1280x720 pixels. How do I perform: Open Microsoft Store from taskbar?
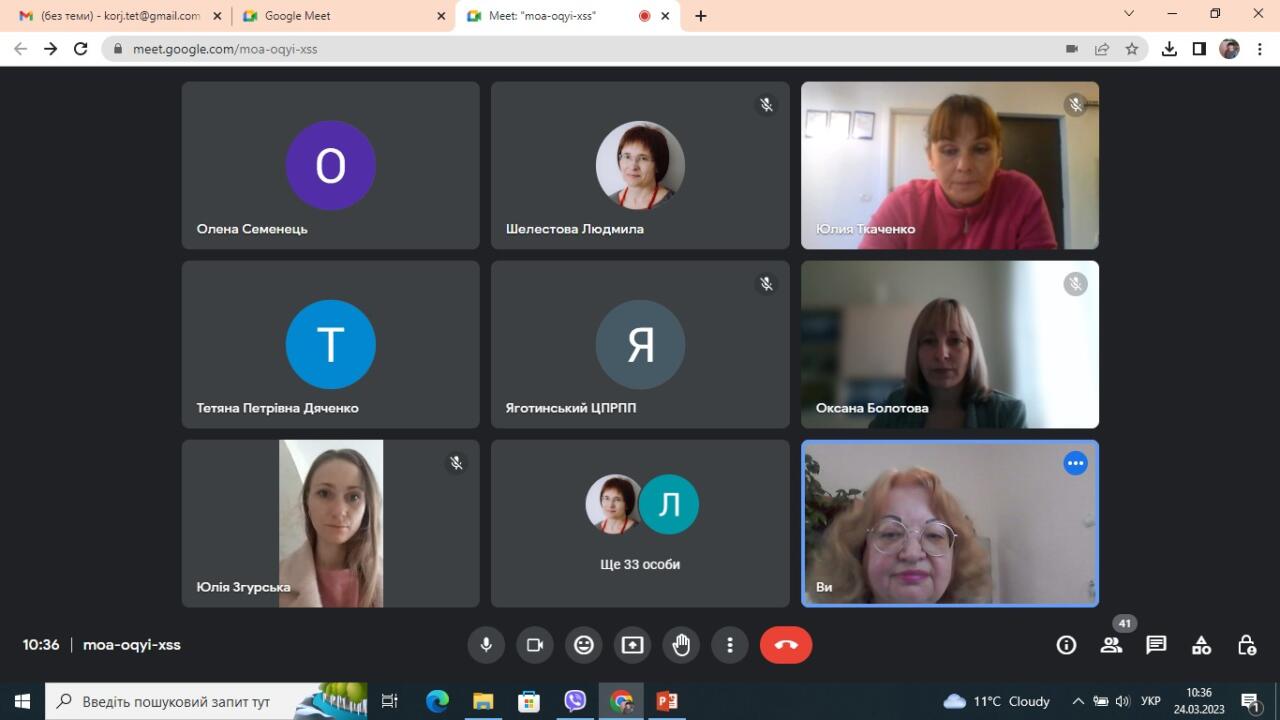pos(529,701)
